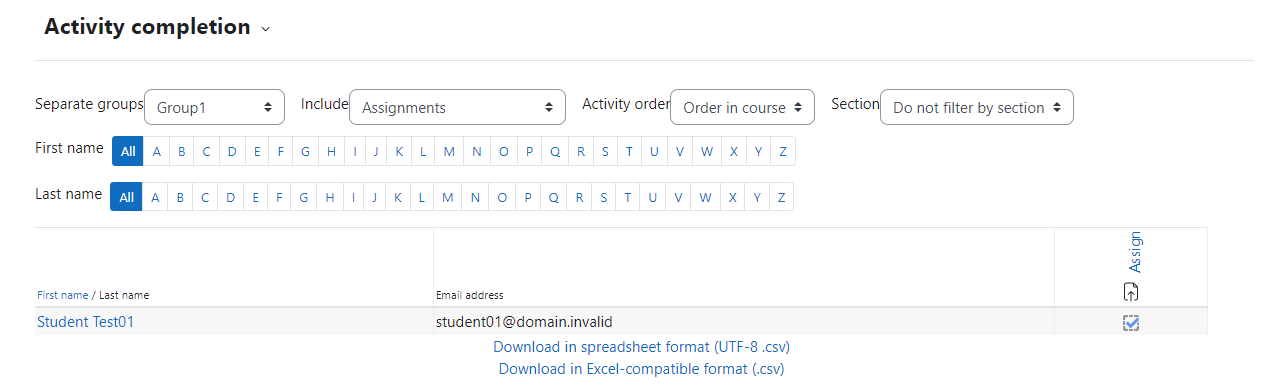Select All in First name filter
This screenshot has height=392, width=1269.
coord(128,151)
